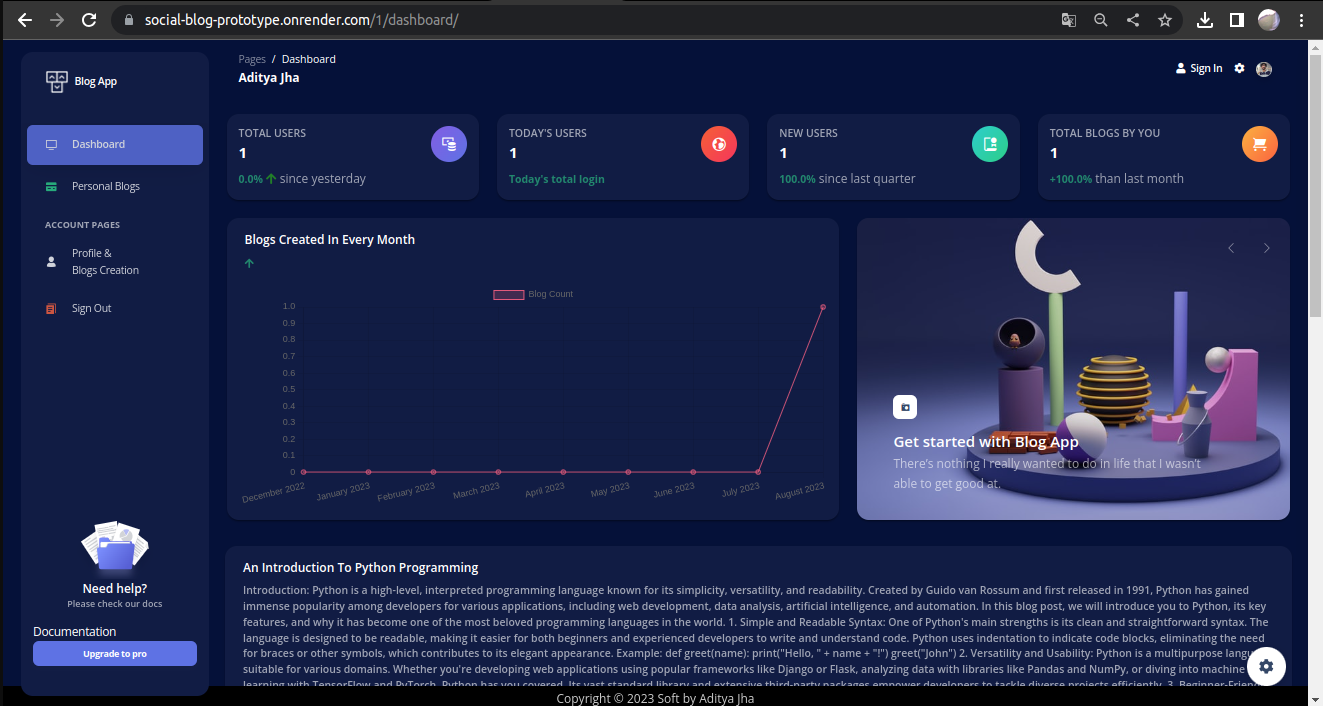
Task: Show previous carousel slide with left chevron
Action: [1231, 248]
